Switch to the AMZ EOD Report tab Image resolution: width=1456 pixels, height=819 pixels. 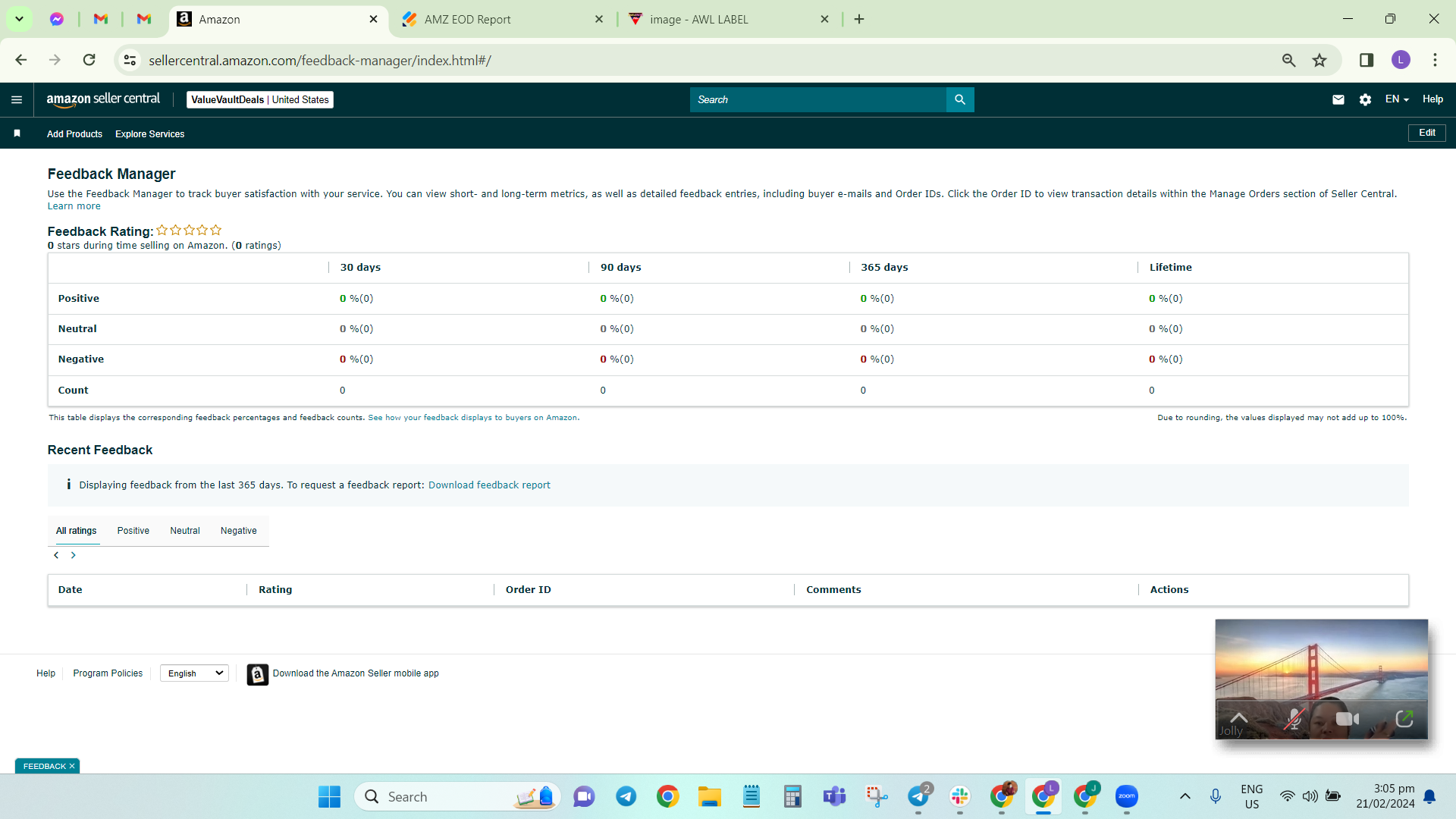click(x=502, y=20)
